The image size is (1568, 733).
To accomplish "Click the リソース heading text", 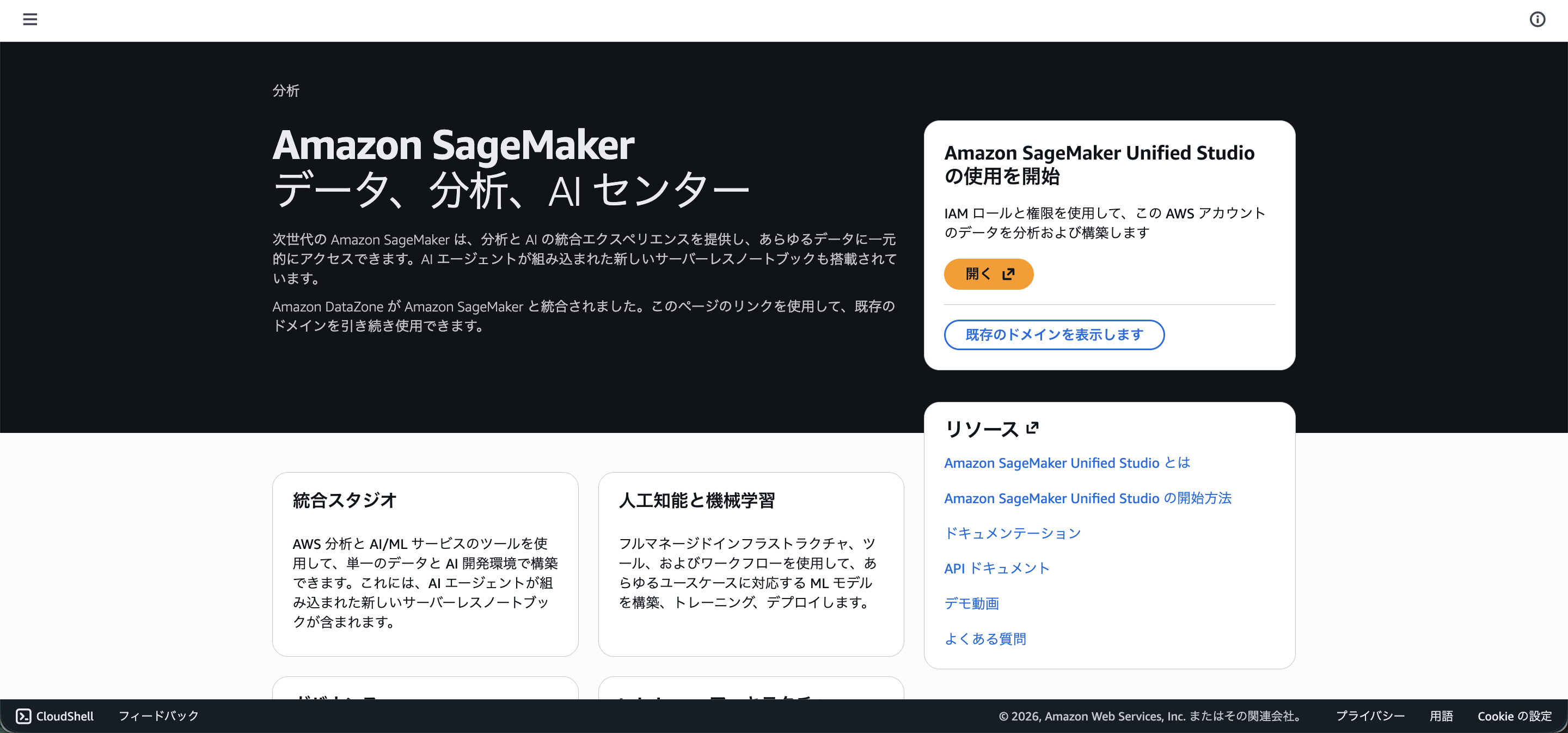I will (x=981, y=429).
